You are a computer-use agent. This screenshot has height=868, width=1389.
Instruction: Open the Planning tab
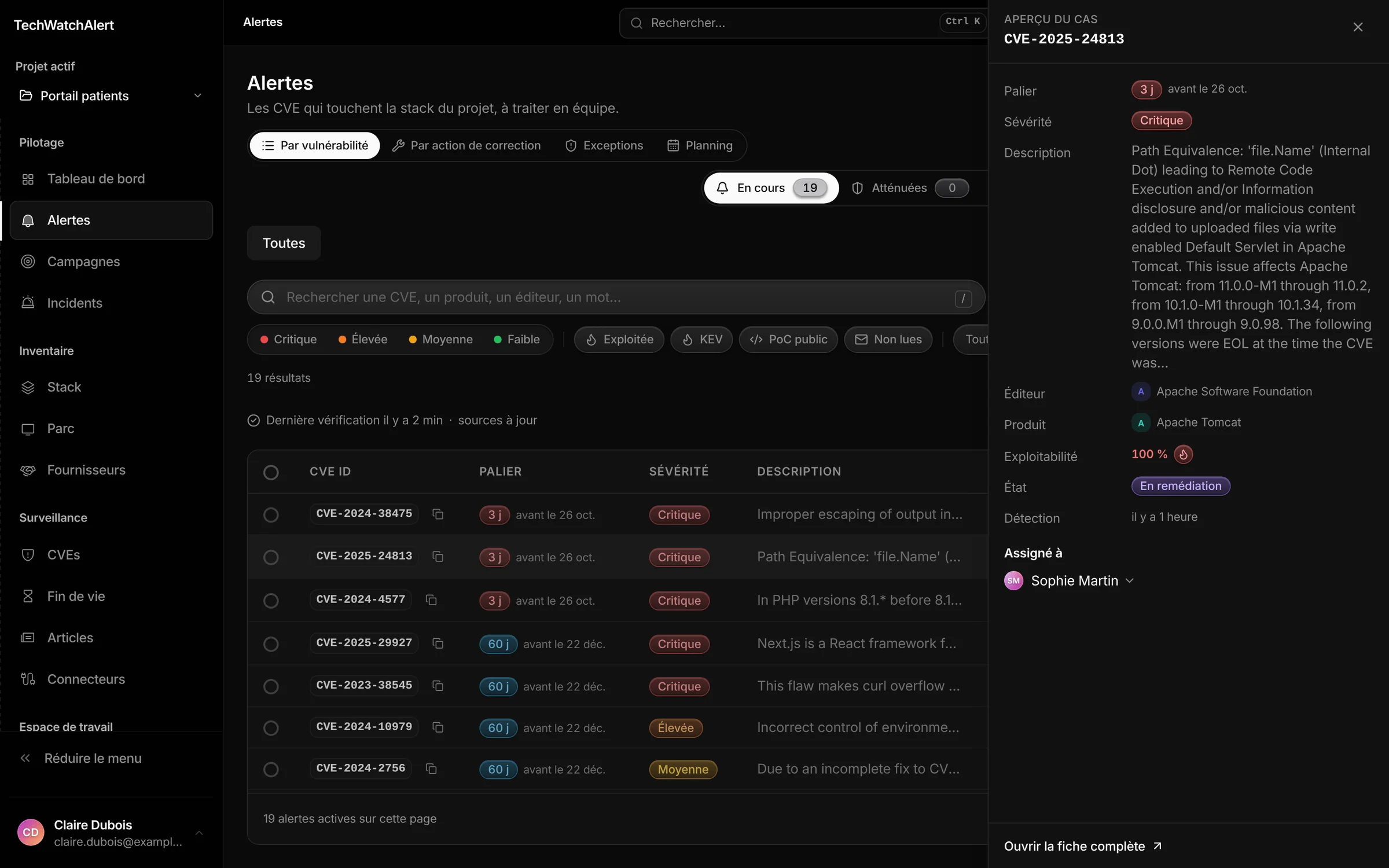[x=700, y=145]
